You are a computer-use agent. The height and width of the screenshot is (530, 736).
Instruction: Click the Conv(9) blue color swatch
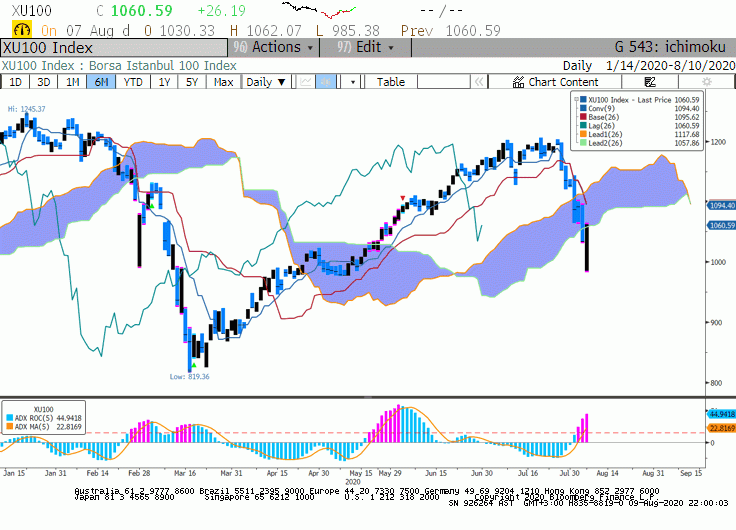583,108
